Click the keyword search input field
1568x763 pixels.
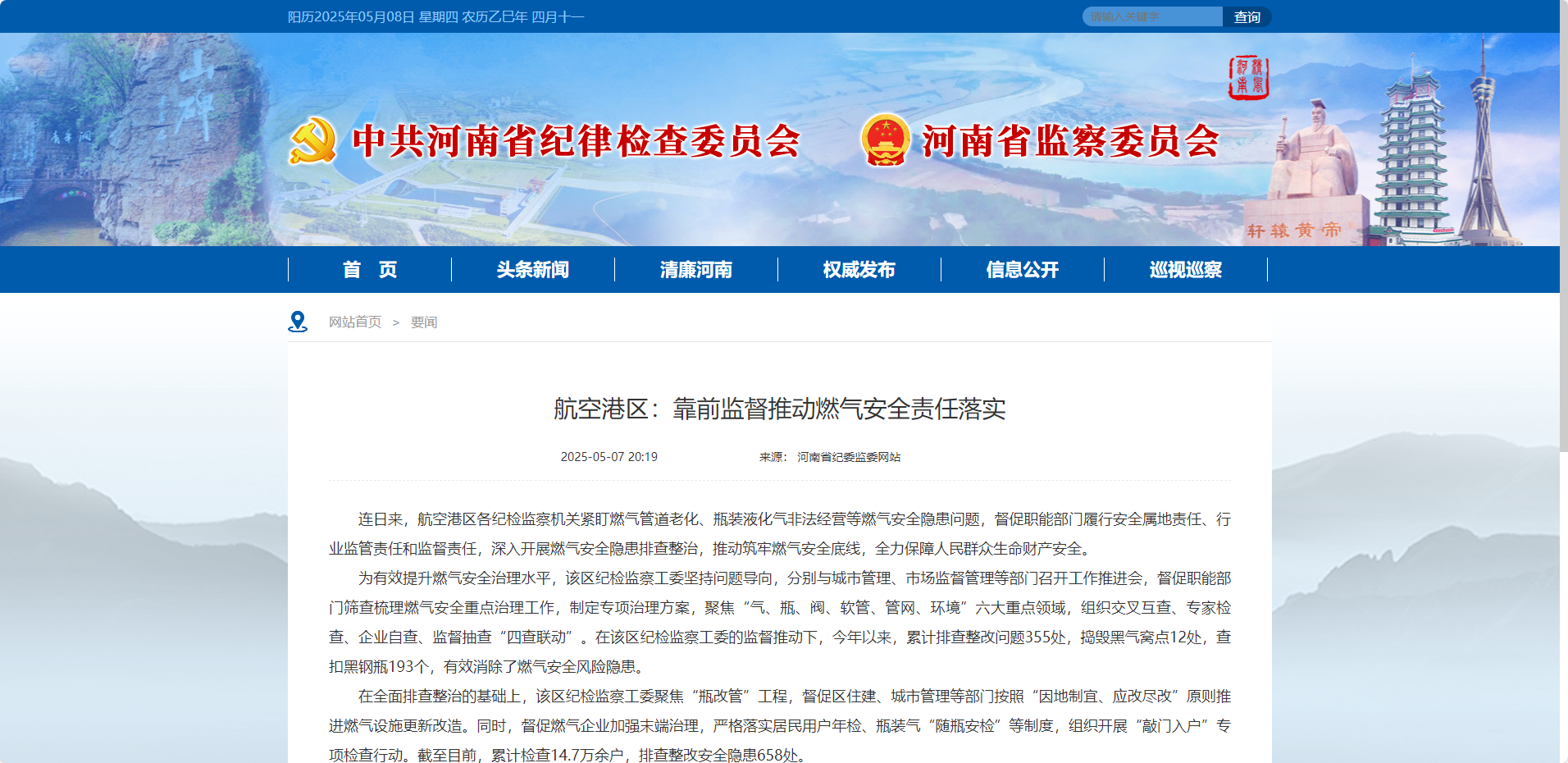pos(1151,16)
